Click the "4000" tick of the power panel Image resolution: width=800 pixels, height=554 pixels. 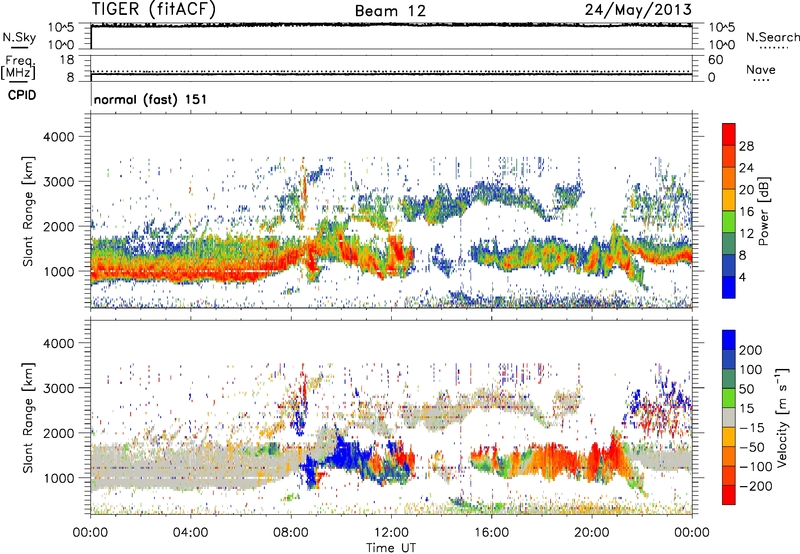(58, 137)
